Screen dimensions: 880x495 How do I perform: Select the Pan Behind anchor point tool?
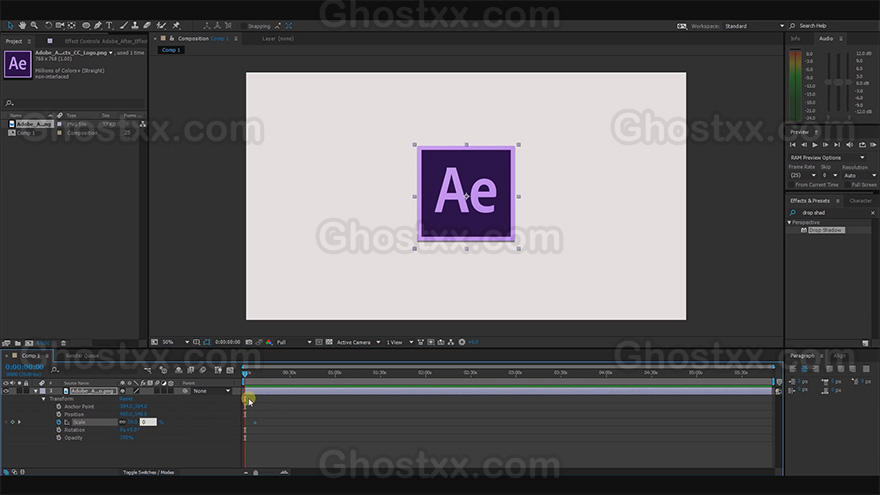pyautogui.click(x=72, y=25)
